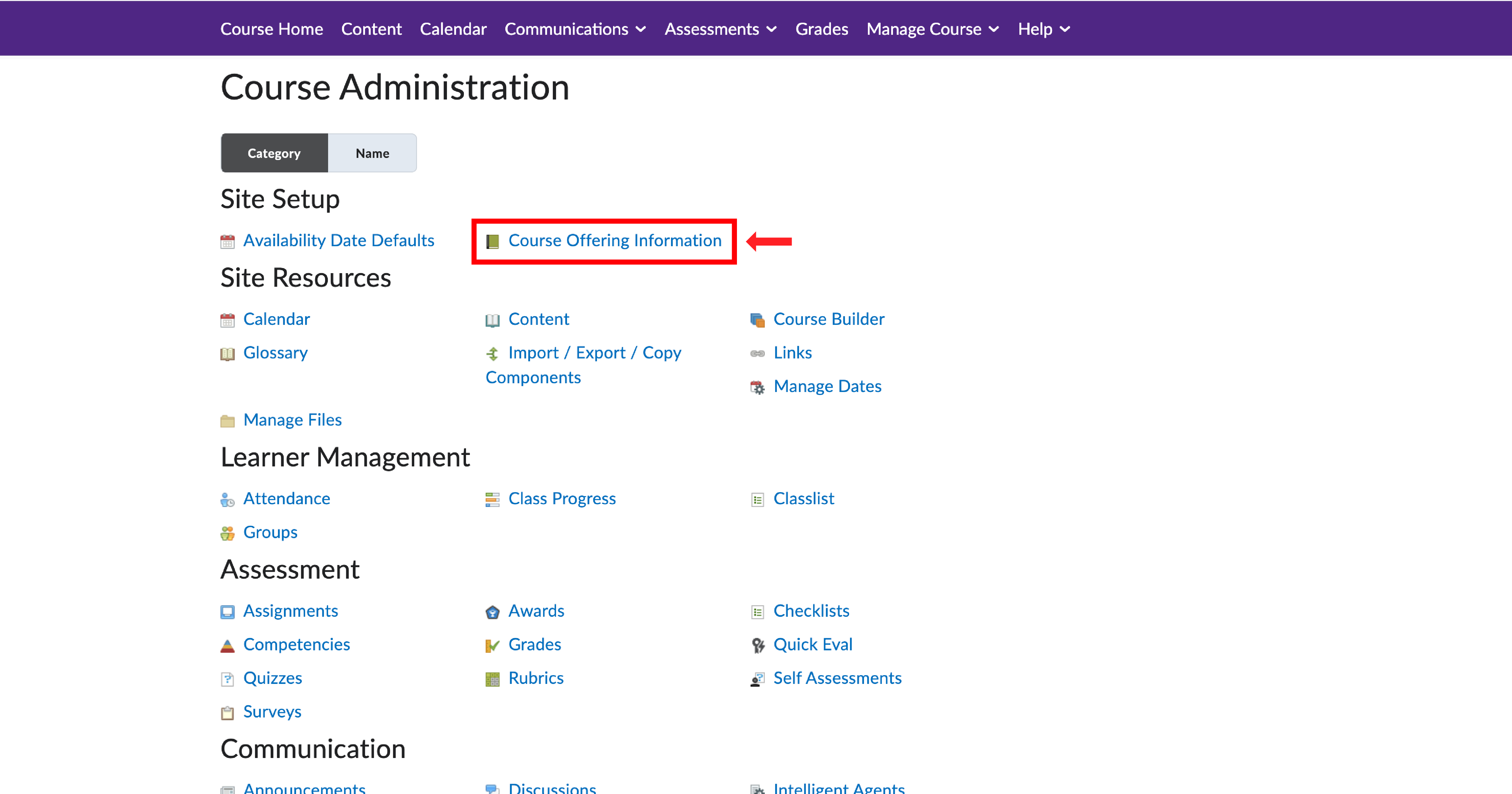Click the chain link icon beside Links
The width and height of the screenshot is (1512, 794).
pyautogui.click(x=757, y=353)
